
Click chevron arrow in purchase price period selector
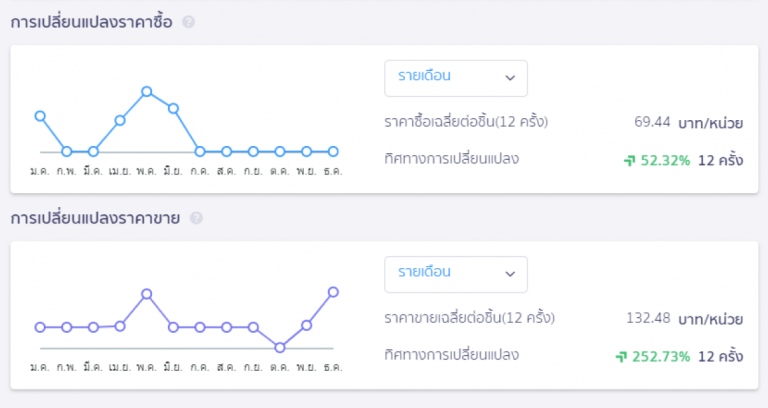coord(510,78)
